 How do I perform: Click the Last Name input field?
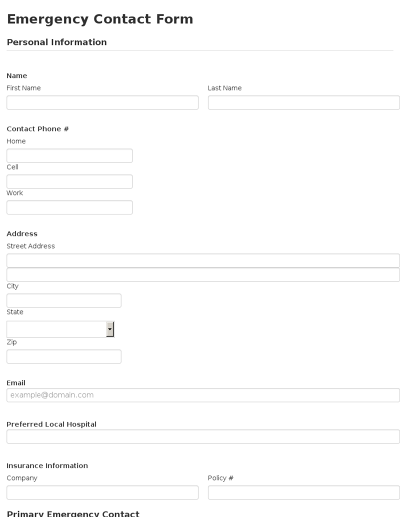click(x=304, y=103)
